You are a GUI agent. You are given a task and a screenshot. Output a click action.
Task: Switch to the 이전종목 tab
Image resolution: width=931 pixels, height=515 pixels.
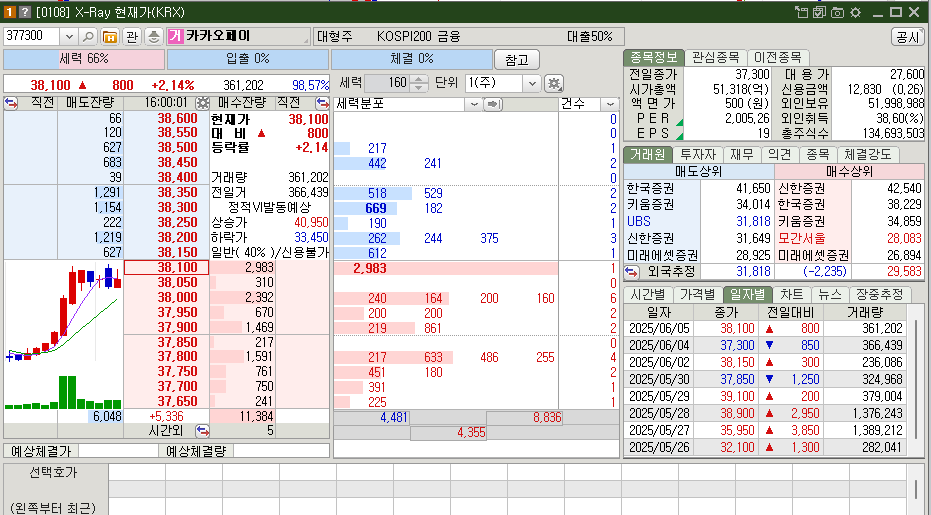[x=777, y=58]
